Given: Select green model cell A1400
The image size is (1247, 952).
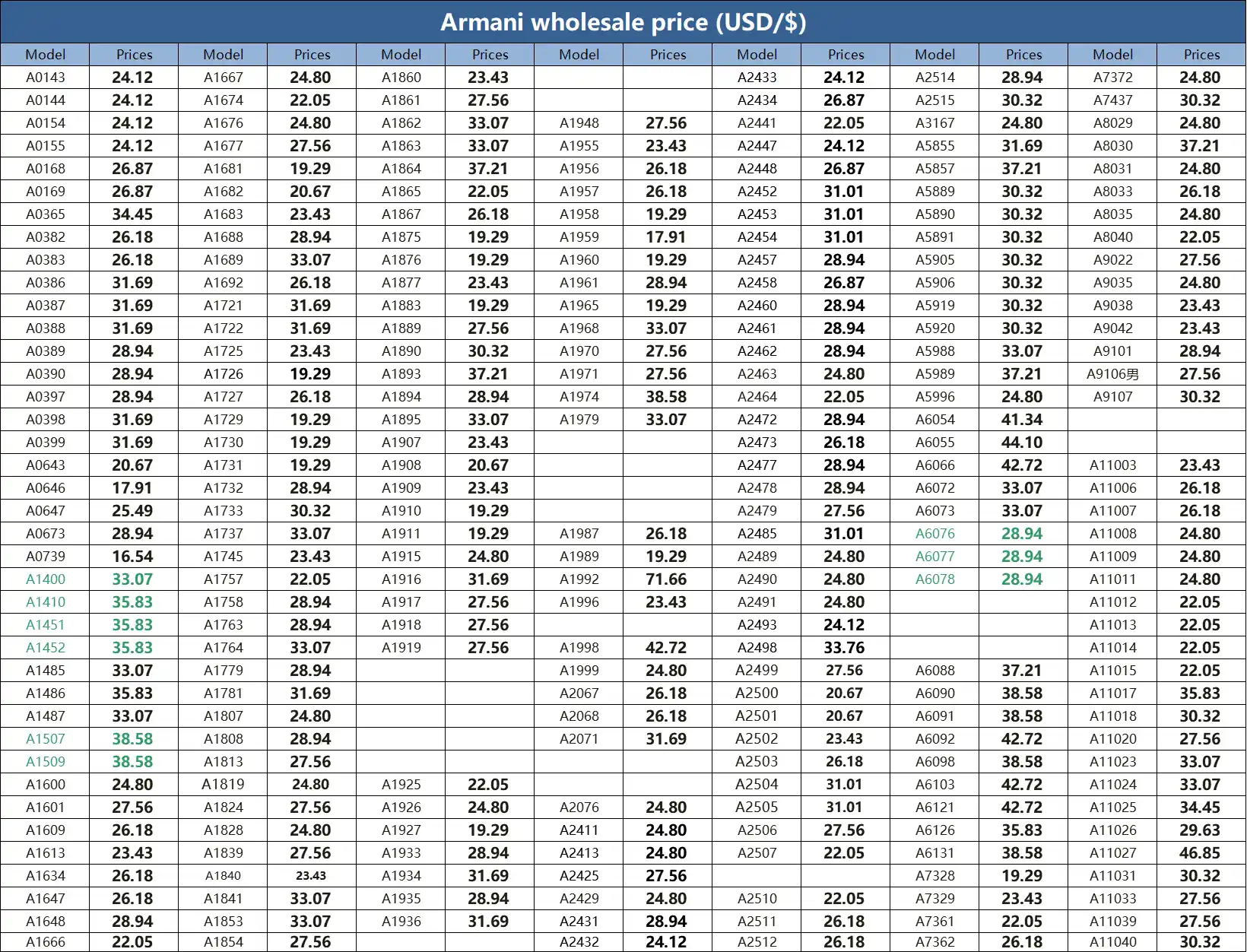Looking at the screenshot, I should click(46, 579).
